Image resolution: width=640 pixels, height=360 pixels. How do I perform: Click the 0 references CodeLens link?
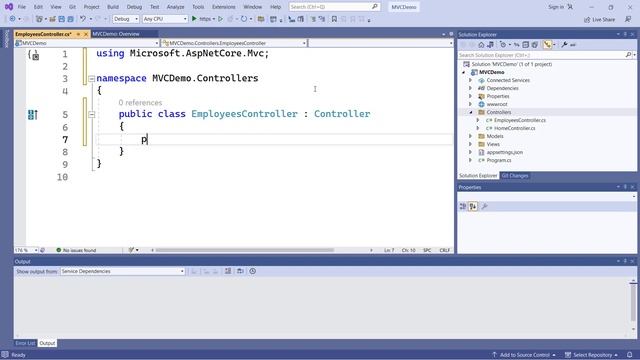pyautogui.click(x=140, y=102)
